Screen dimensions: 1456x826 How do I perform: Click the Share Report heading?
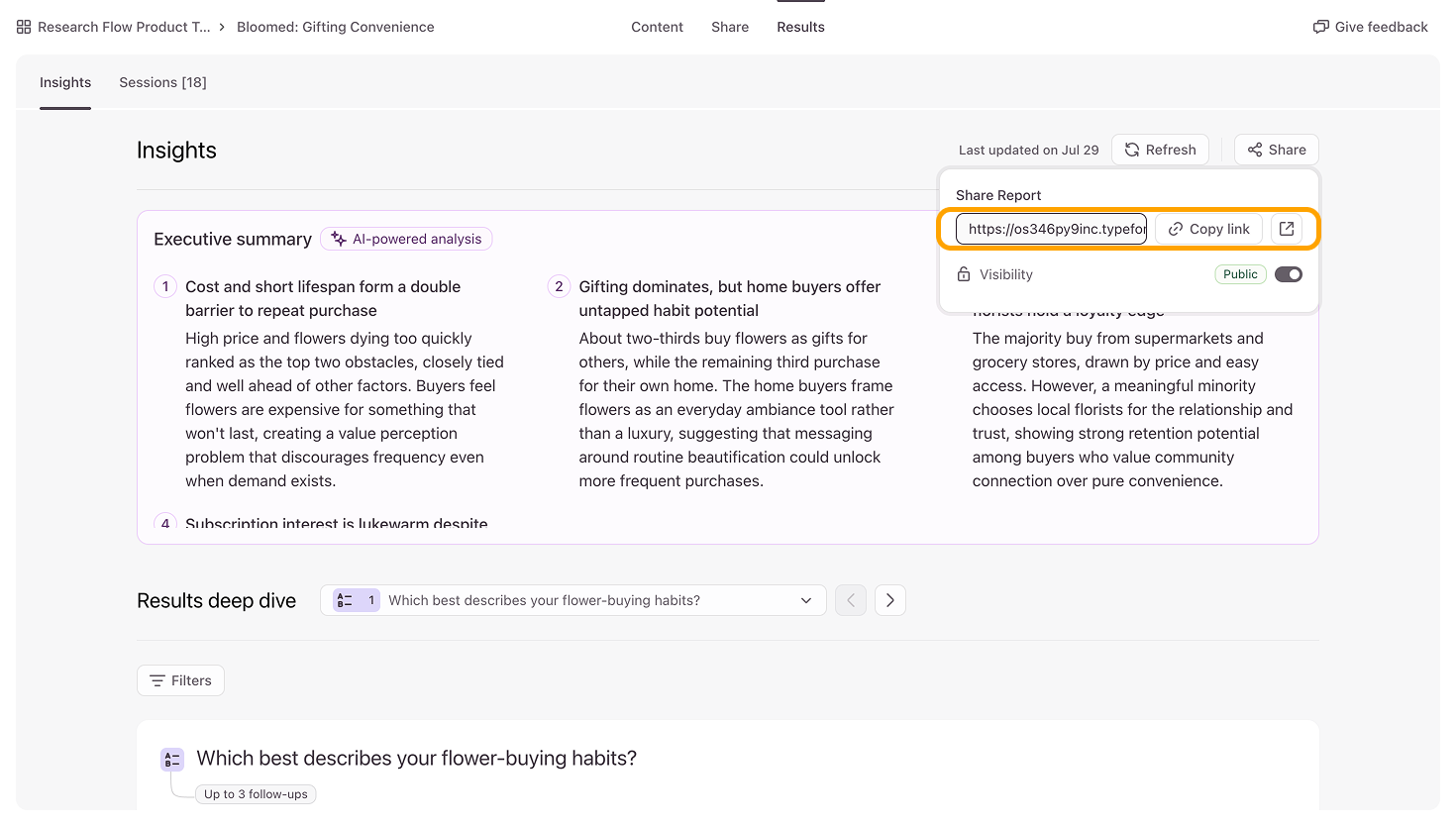pos(998,195)
